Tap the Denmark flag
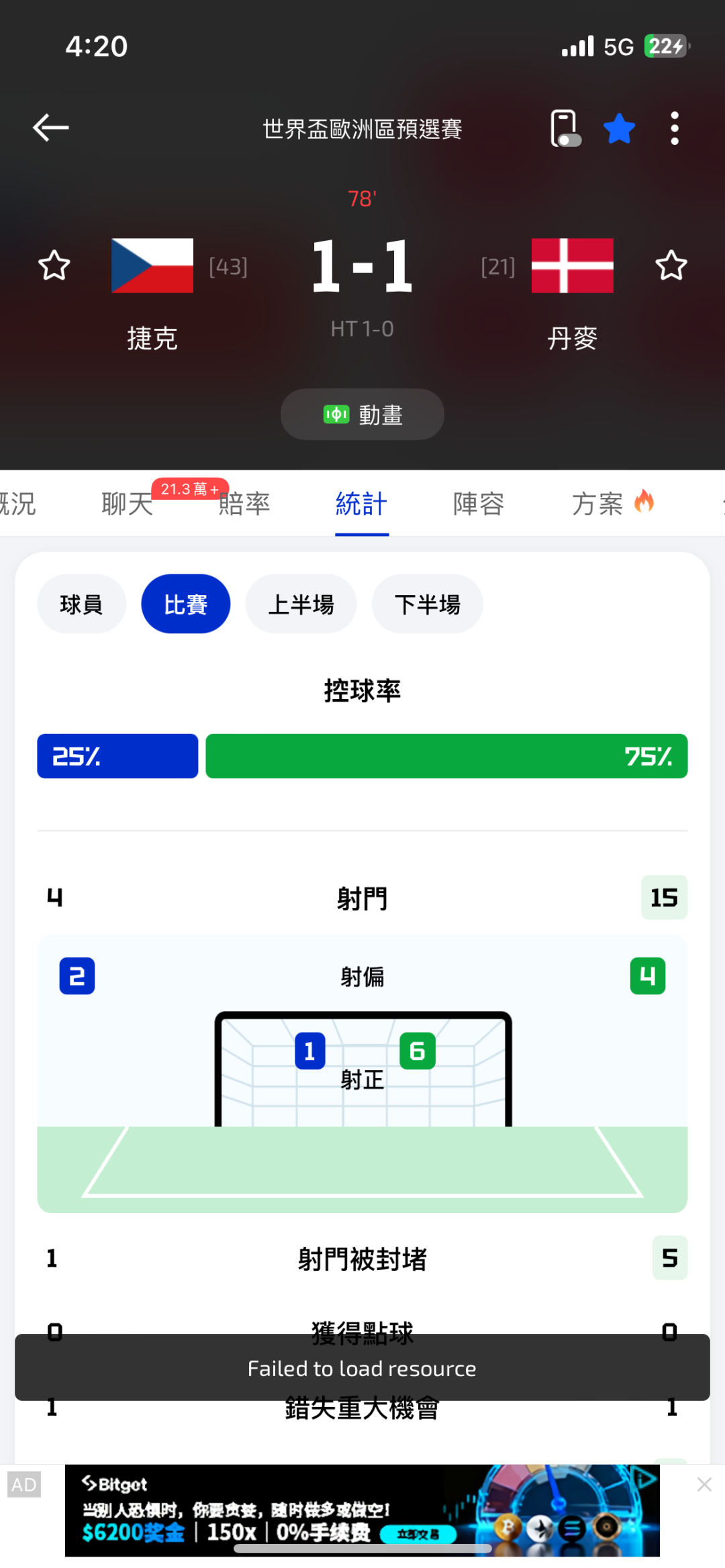The image size is (725, 1568). (572, 266)
